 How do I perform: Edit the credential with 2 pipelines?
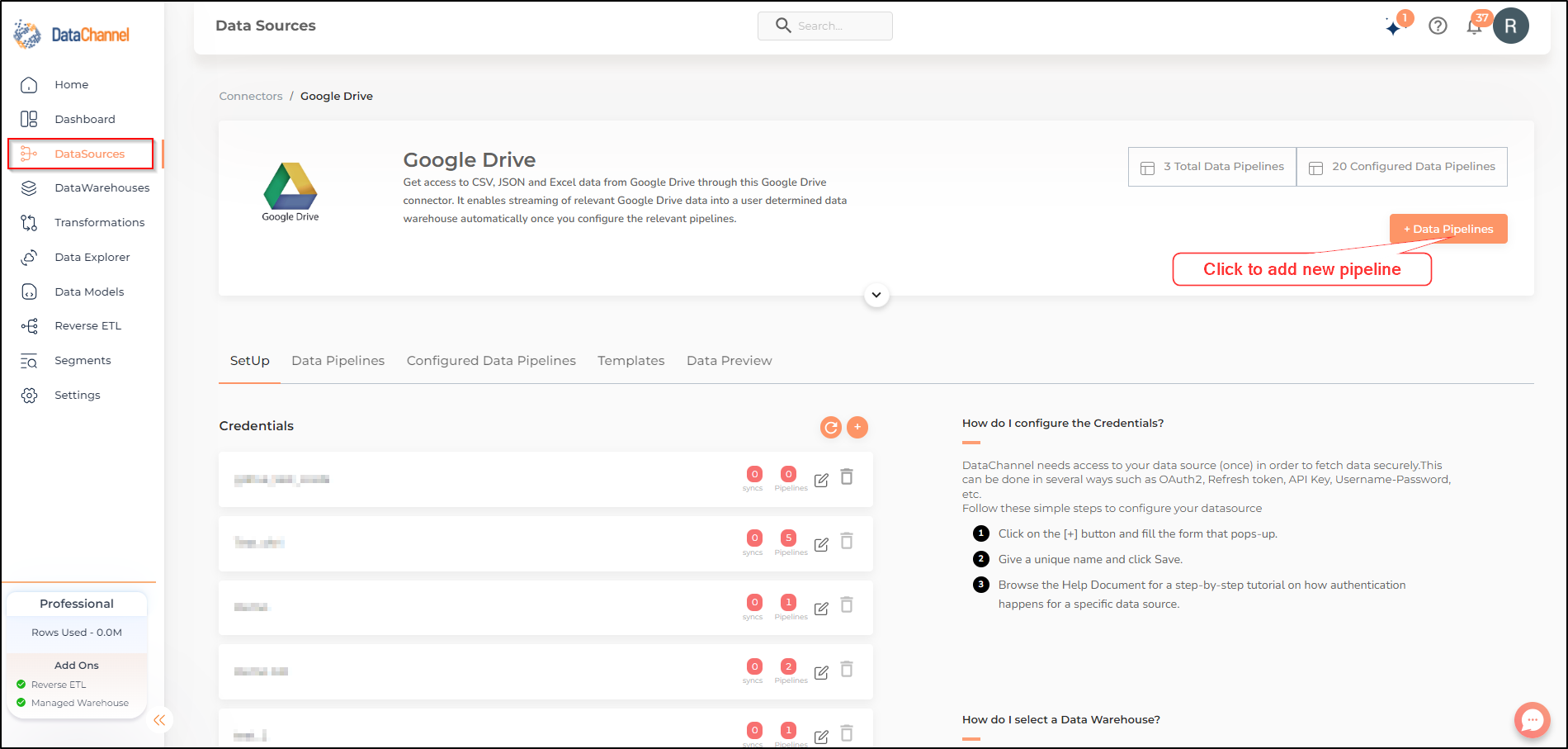(x=821, y=672)
